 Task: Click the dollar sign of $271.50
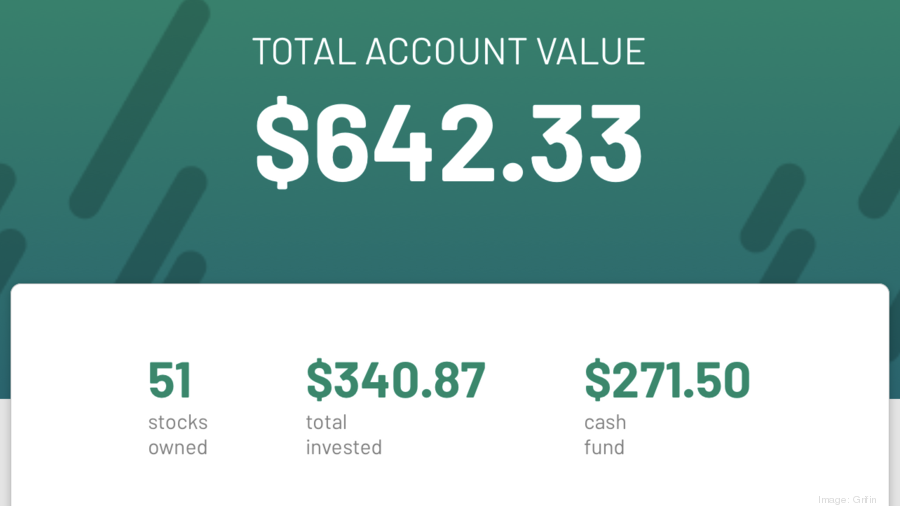click(x=598, y=379)
